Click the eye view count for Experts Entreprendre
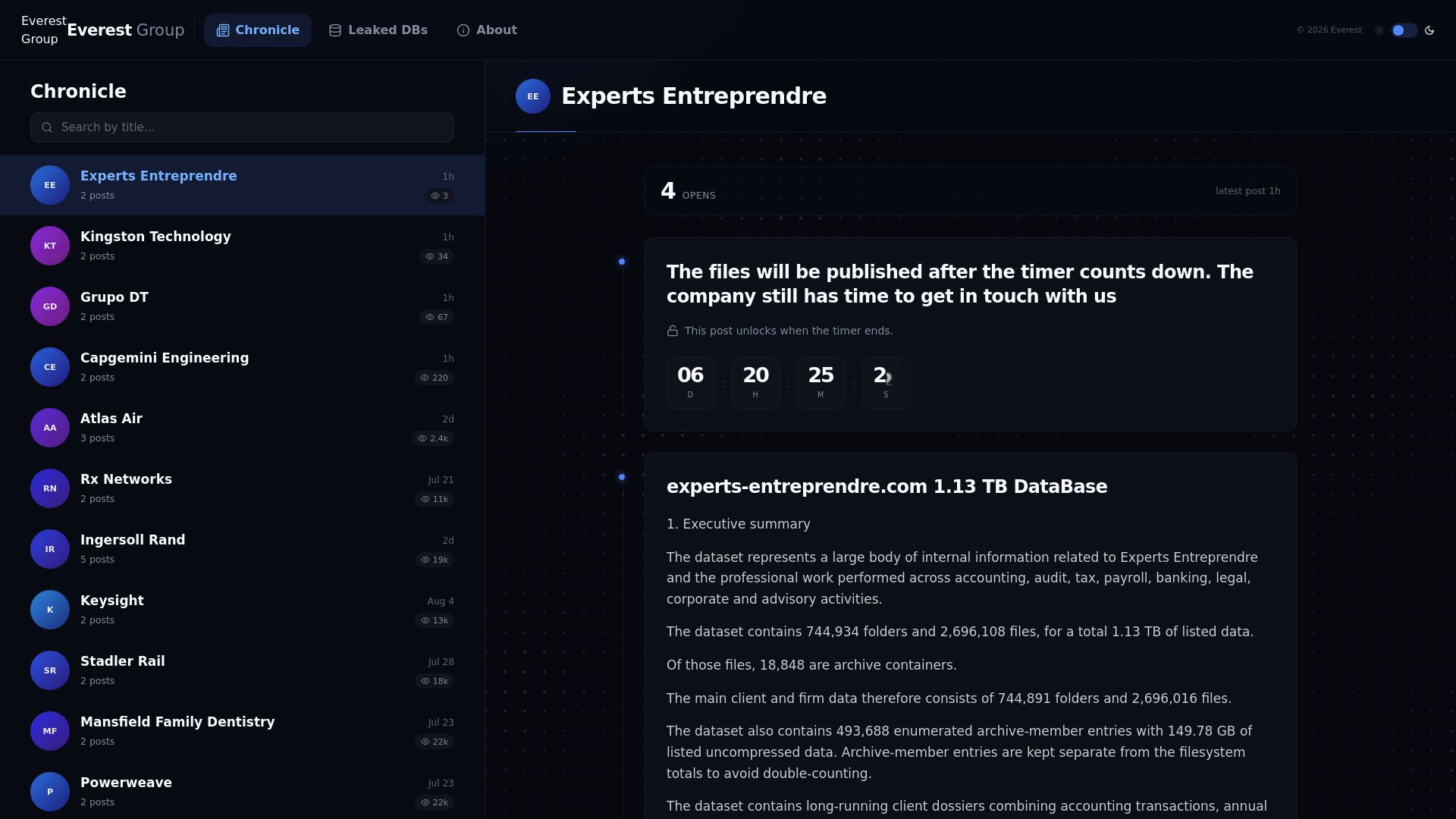 (440, 196)
